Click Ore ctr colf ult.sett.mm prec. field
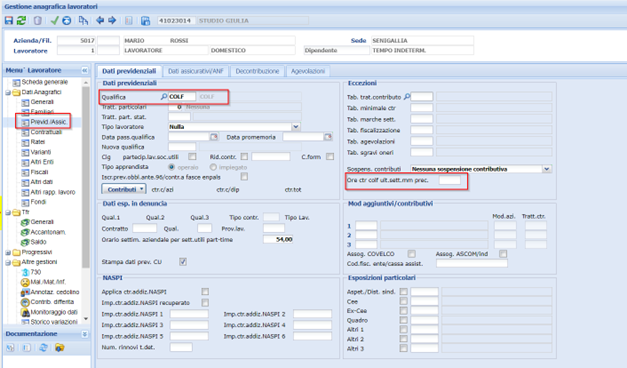 [x=449, y=180]
